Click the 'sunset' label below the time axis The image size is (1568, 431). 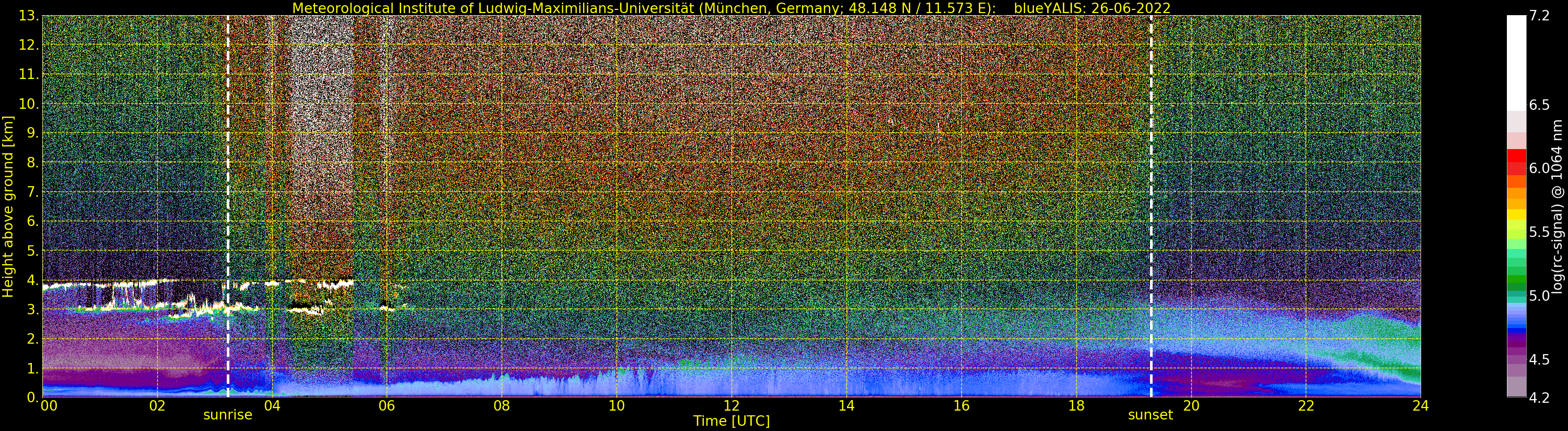1151,415
